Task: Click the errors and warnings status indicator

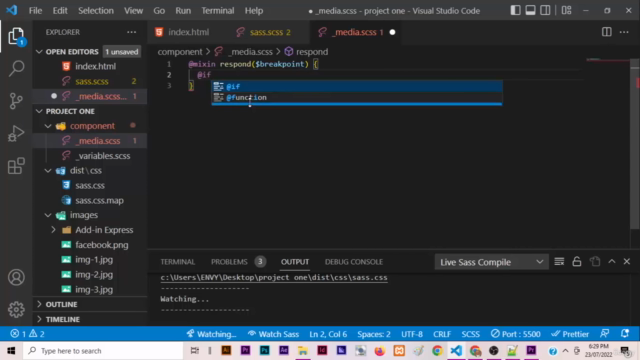Action: (28, 334)
